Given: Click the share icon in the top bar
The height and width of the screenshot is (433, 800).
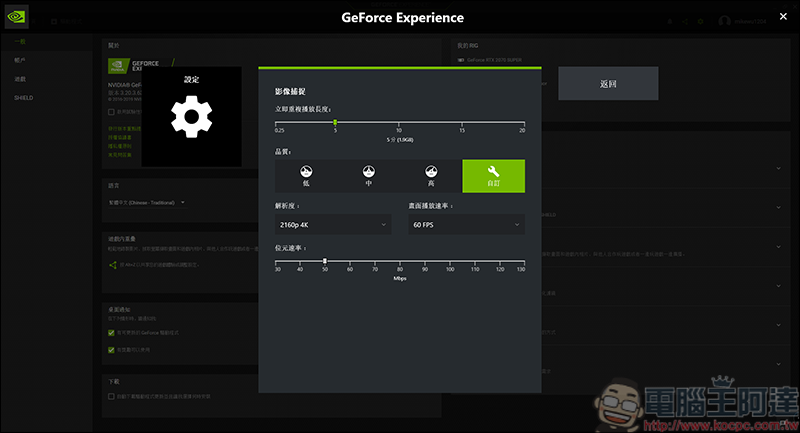Looking at the screenshot, I should 685,21.
